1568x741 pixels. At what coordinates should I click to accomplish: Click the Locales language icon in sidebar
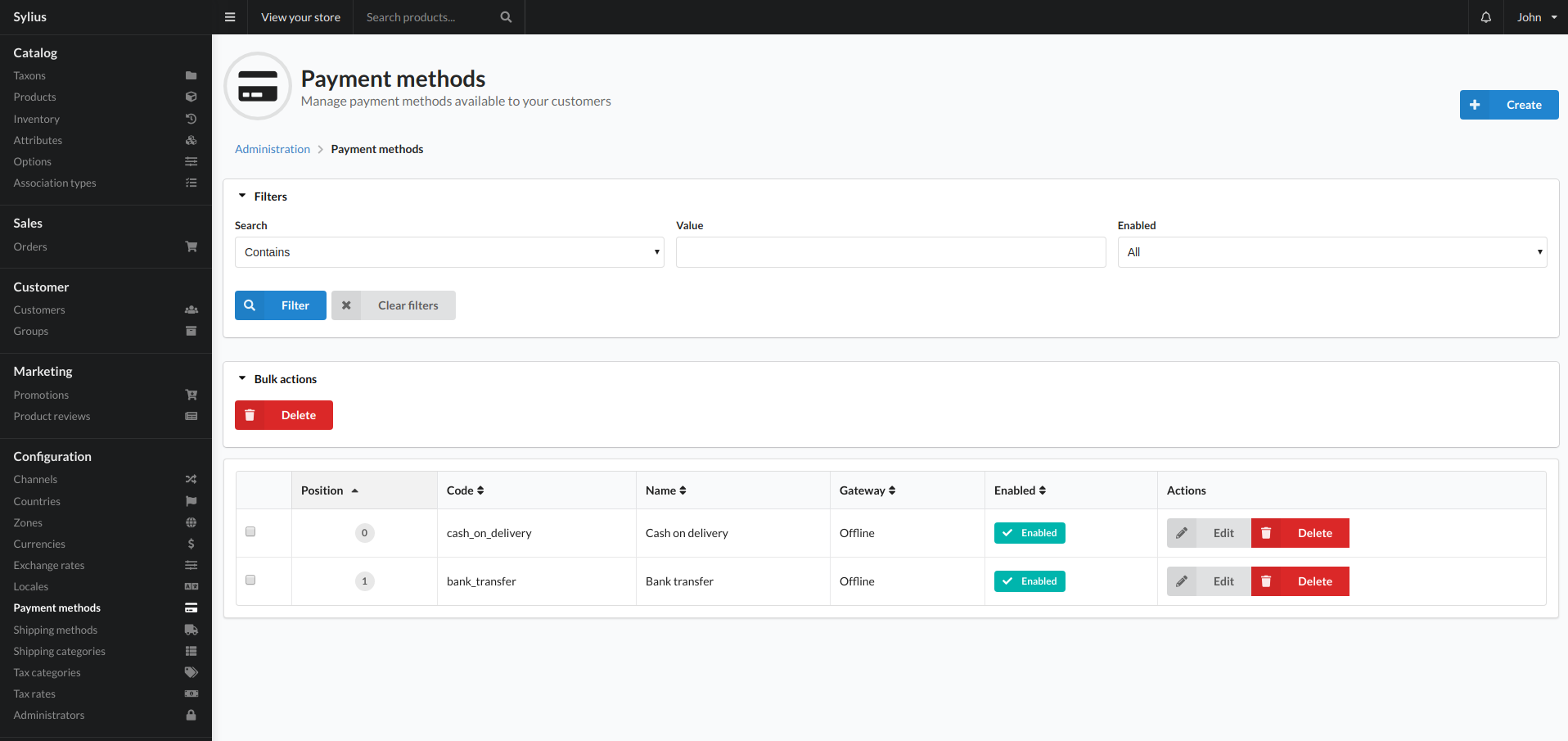(x=191, y=586)
